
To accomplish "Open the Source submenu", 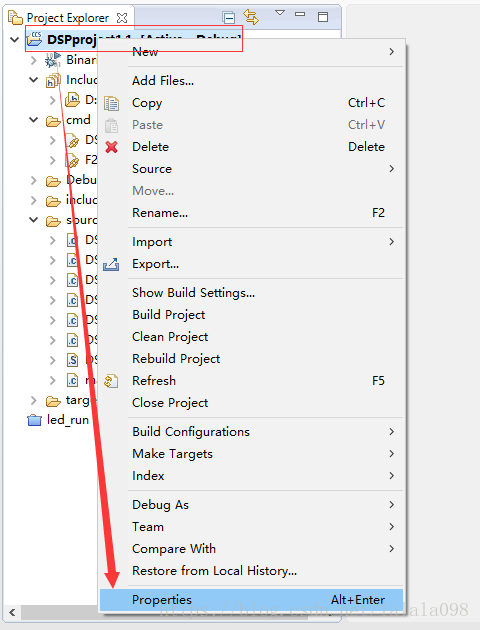I will click(x=251, y=169).
